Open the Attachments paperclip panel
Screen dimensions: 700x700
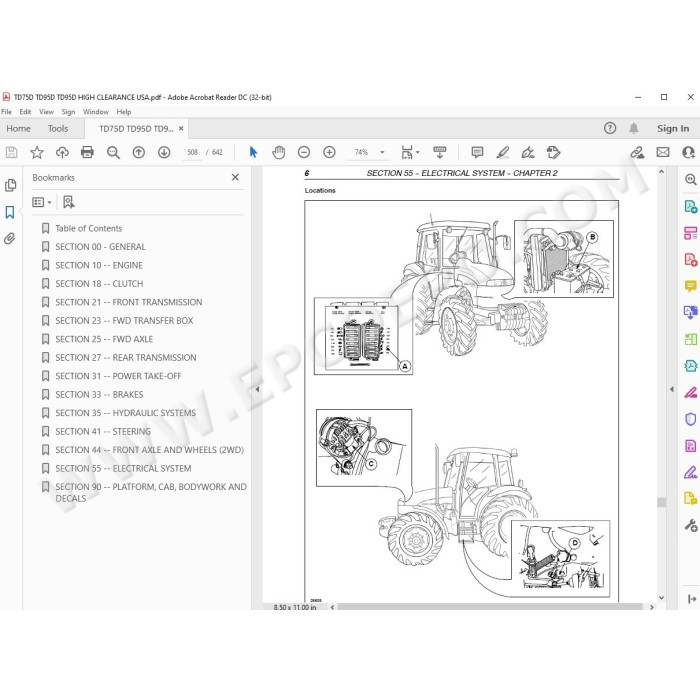pyautogui.click(x=10, y=239)
